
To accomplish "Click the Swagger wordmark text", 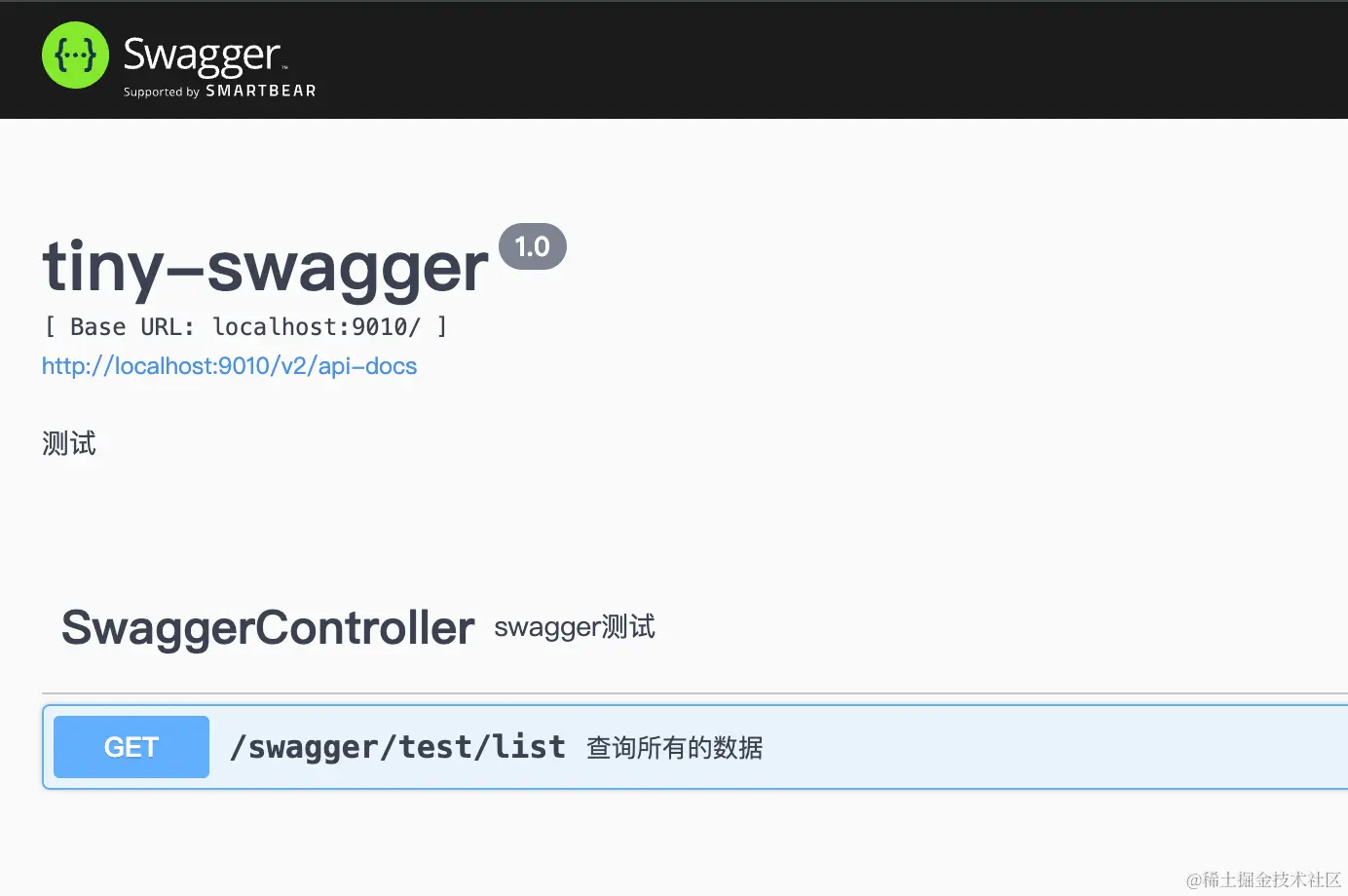I will tap(203, 55).
